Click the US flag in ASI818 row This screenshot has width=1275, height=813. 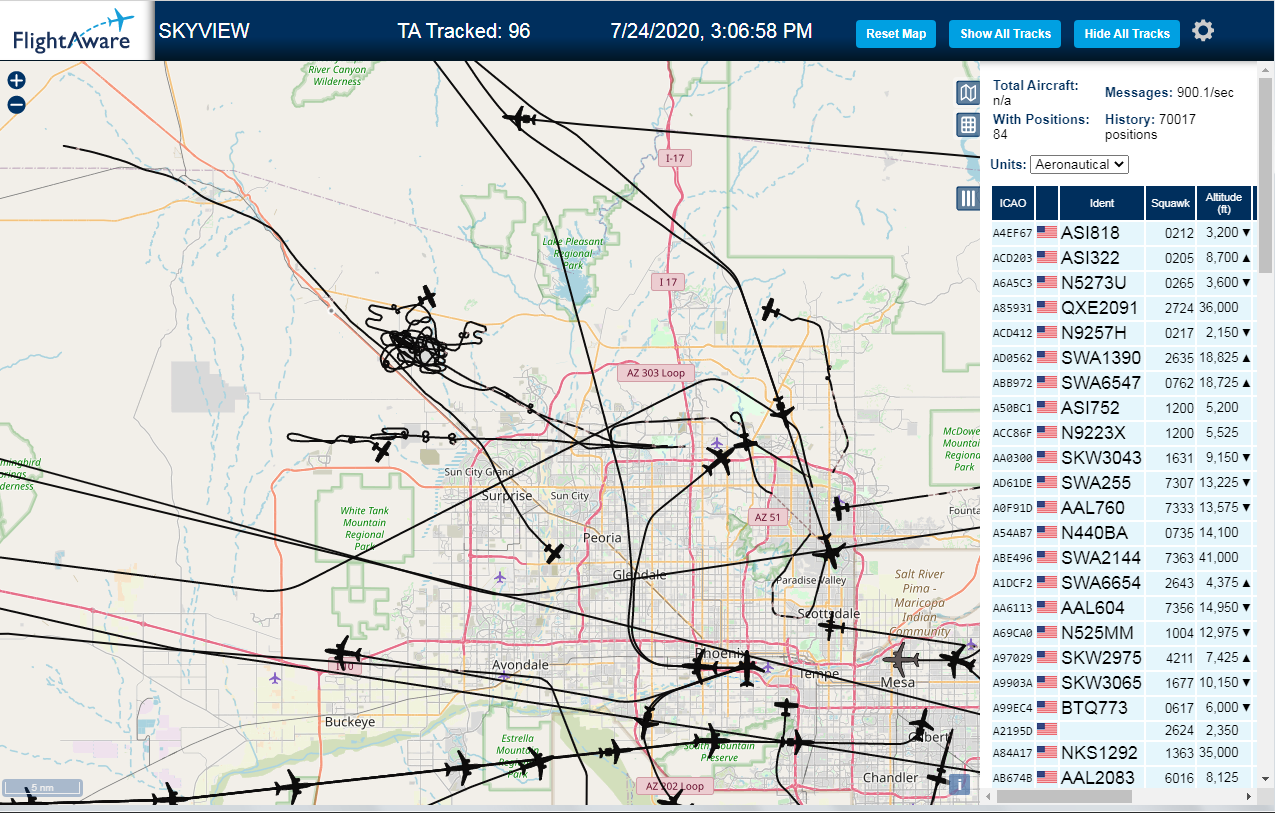point(1047,232)
